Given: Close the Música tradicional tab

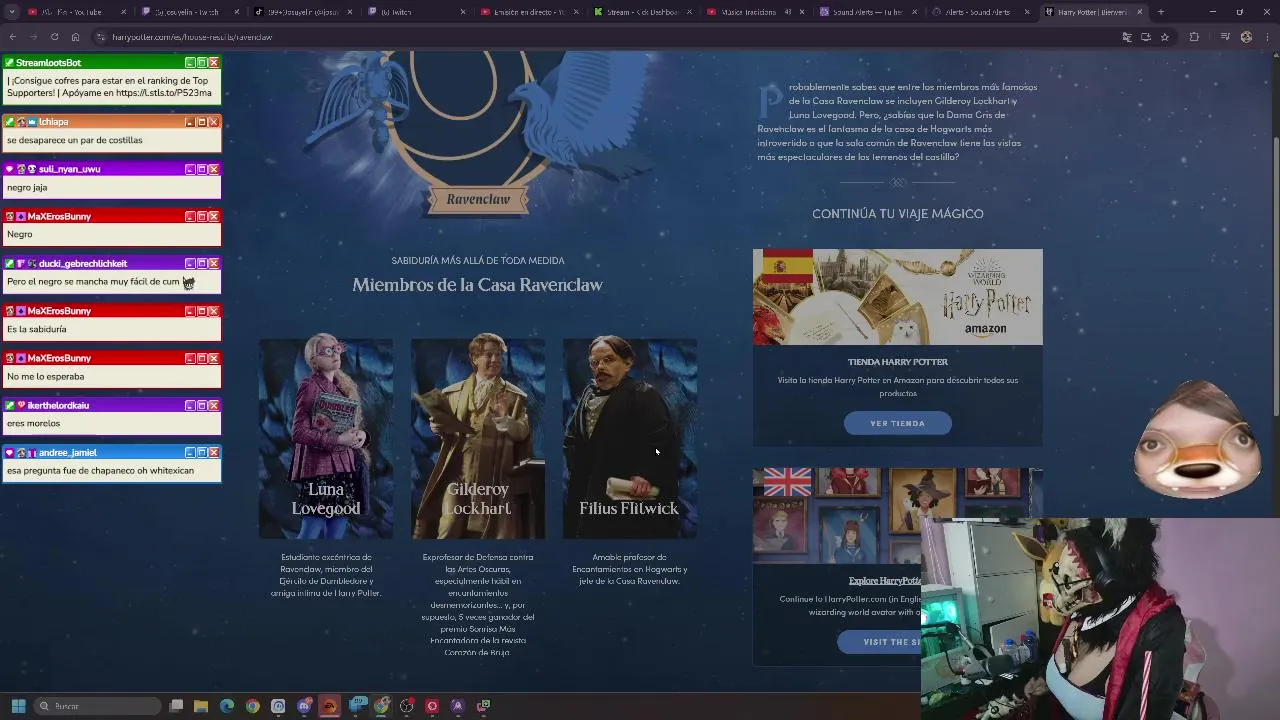Looking at the screenshot, I should pyautogui.click(x=802, y=12).
